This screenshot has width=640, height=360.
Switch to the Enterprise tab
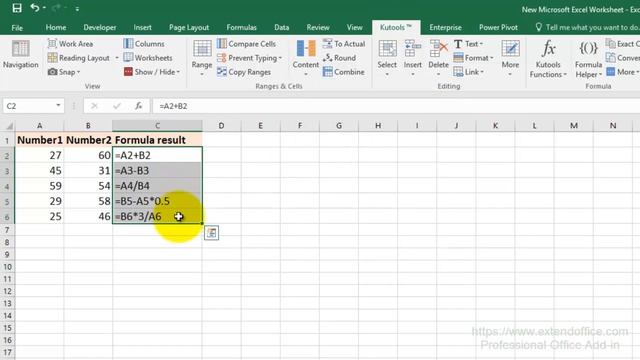click(x=445, y=27)
